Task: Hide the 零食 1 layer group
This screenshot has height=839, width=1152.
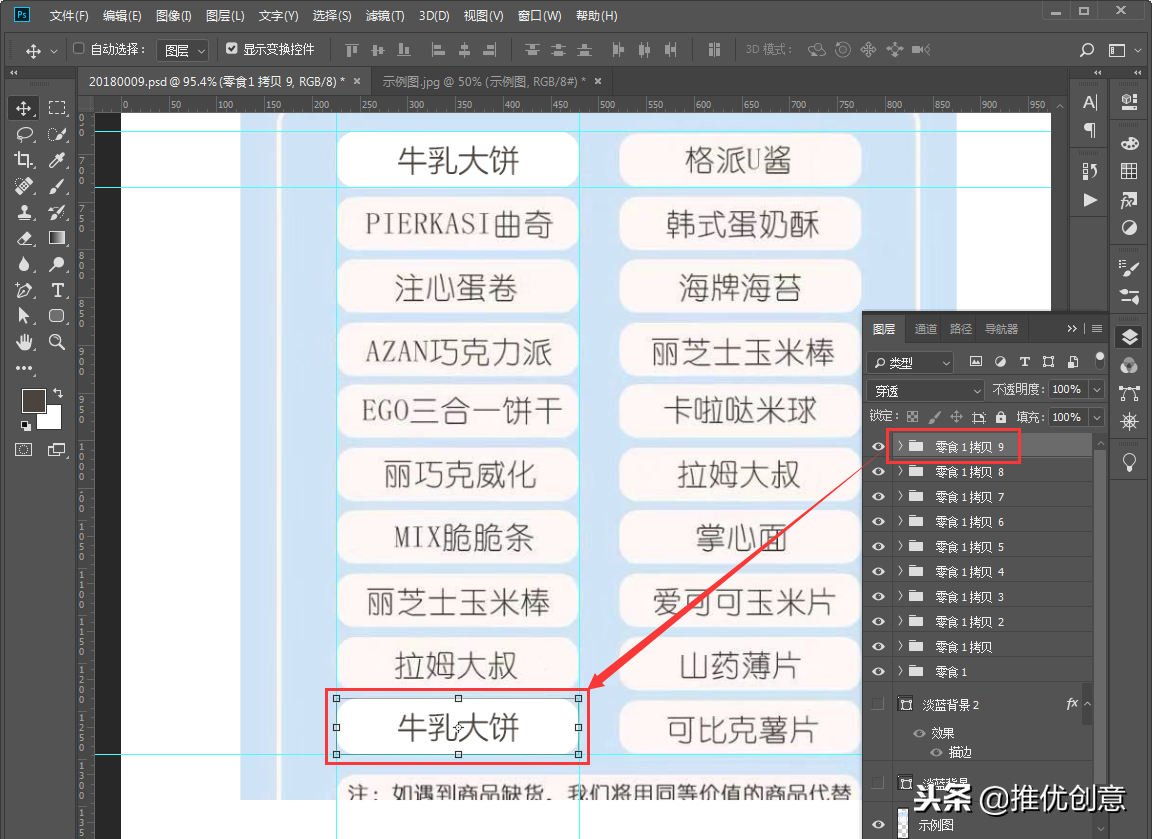Action: 877,671
